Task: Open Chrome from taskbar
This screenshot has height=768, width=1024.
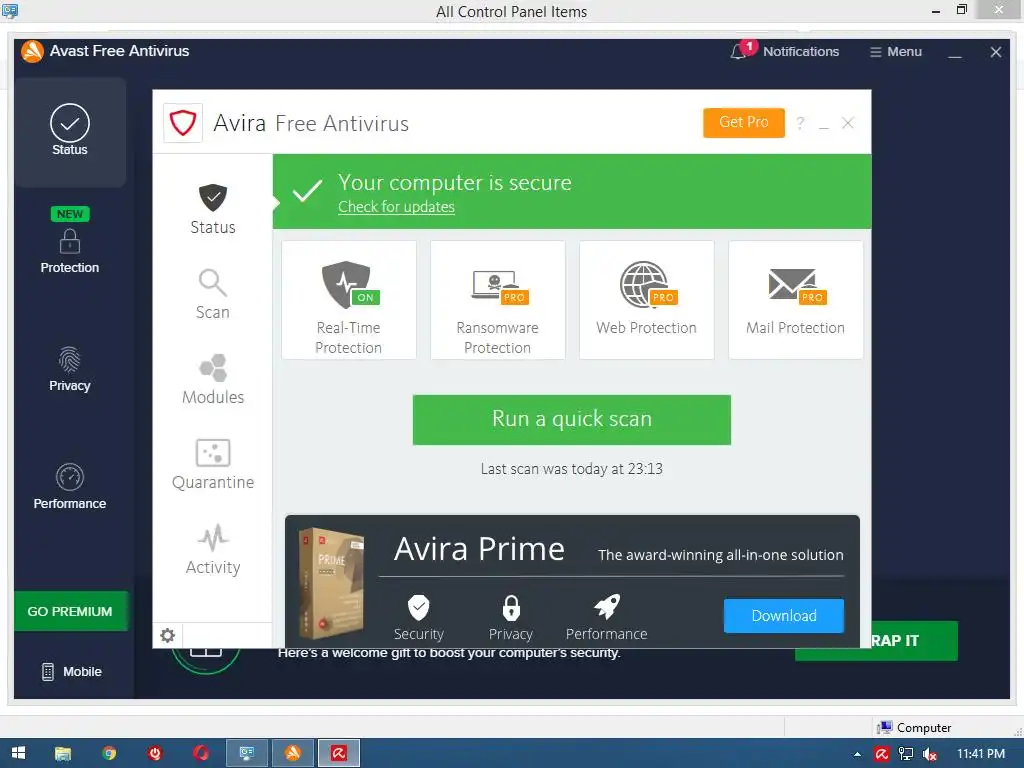Action: [x=109, y=753]
